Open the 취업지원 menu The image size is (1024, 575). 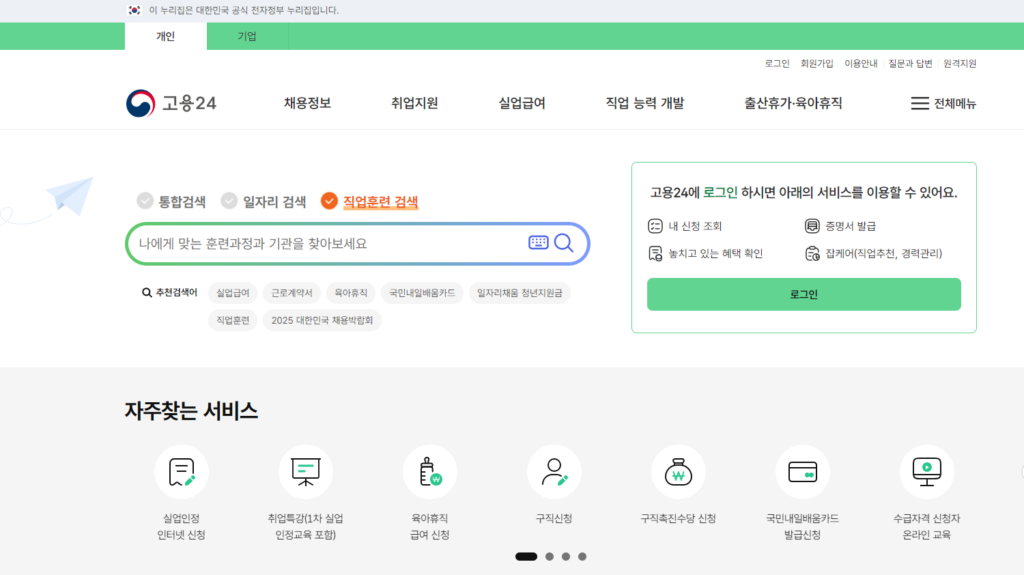[x=415, y=103]
